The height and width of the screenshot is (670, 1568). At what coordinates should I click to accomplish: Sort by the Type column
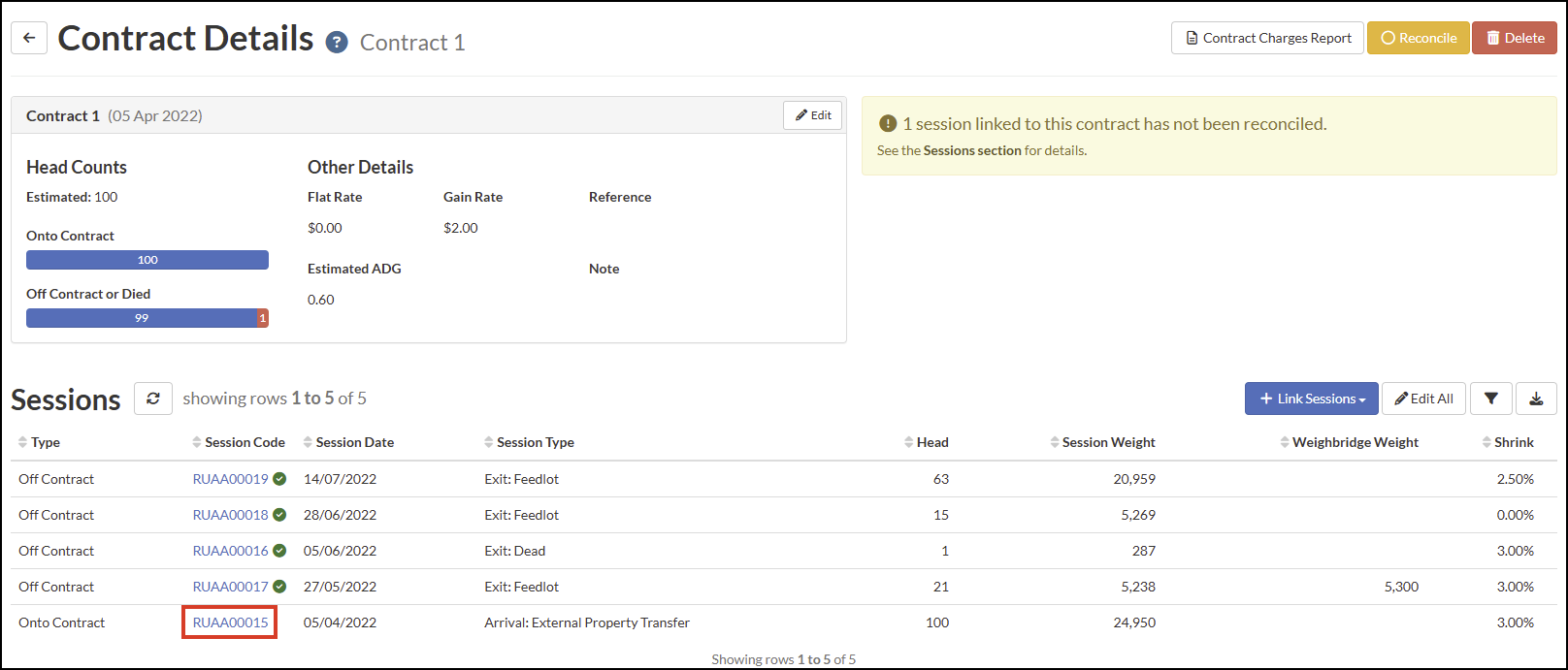tap(39, 442)
